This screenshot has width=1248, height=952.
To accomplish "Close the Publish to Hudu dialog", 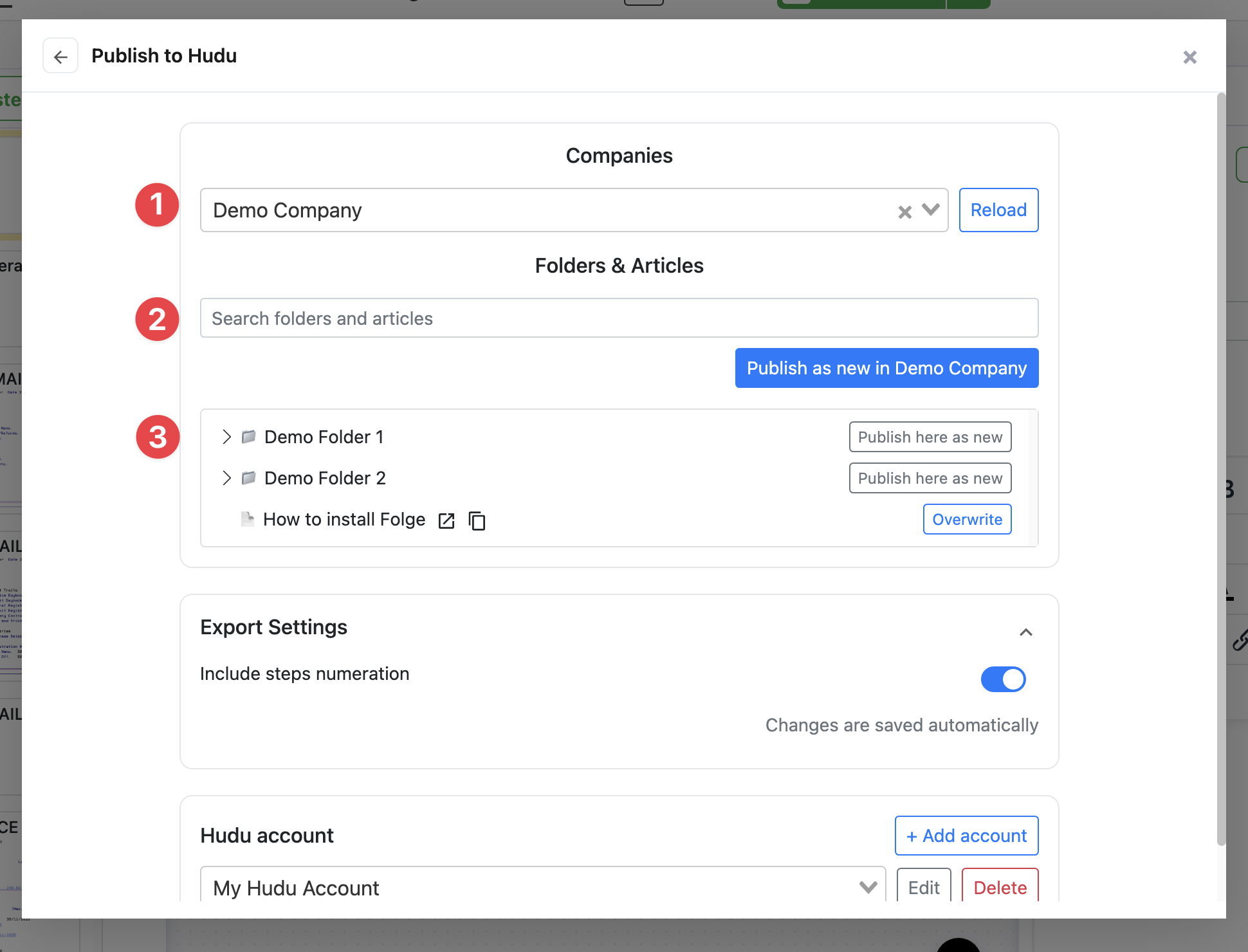I will (1189, 57).
